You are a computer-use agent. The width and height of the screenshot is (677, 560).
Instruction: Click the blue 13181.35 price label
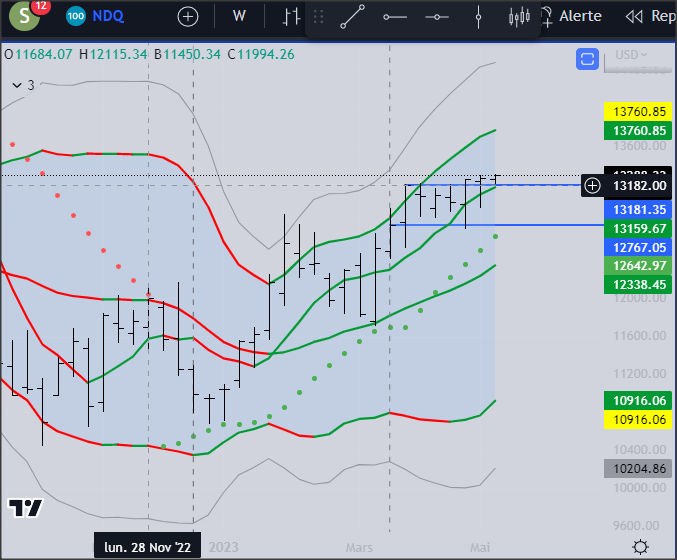tap(638, 209)
